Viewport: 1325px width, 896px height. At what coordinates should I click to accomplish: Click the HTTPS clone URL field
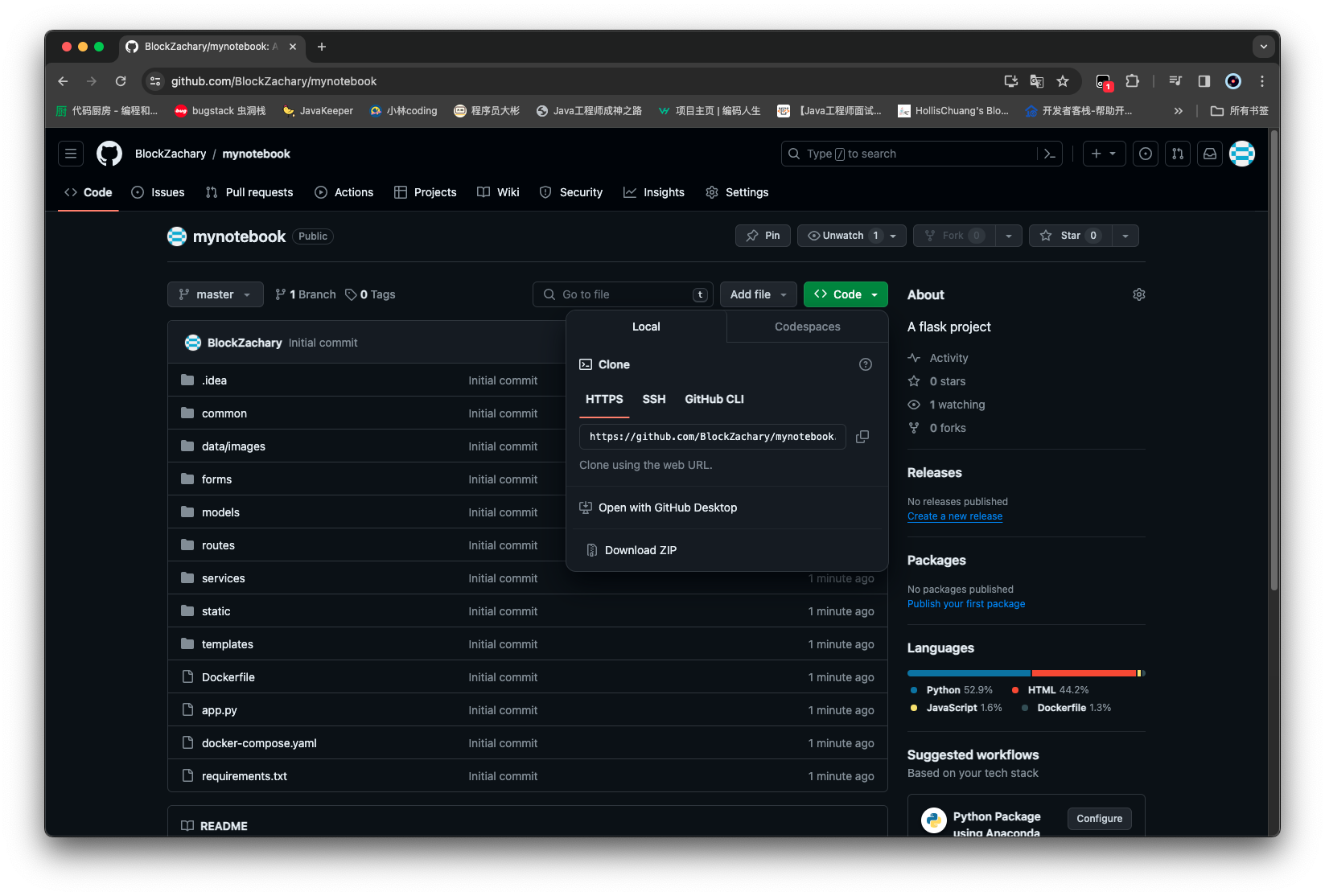click(712, 437)
